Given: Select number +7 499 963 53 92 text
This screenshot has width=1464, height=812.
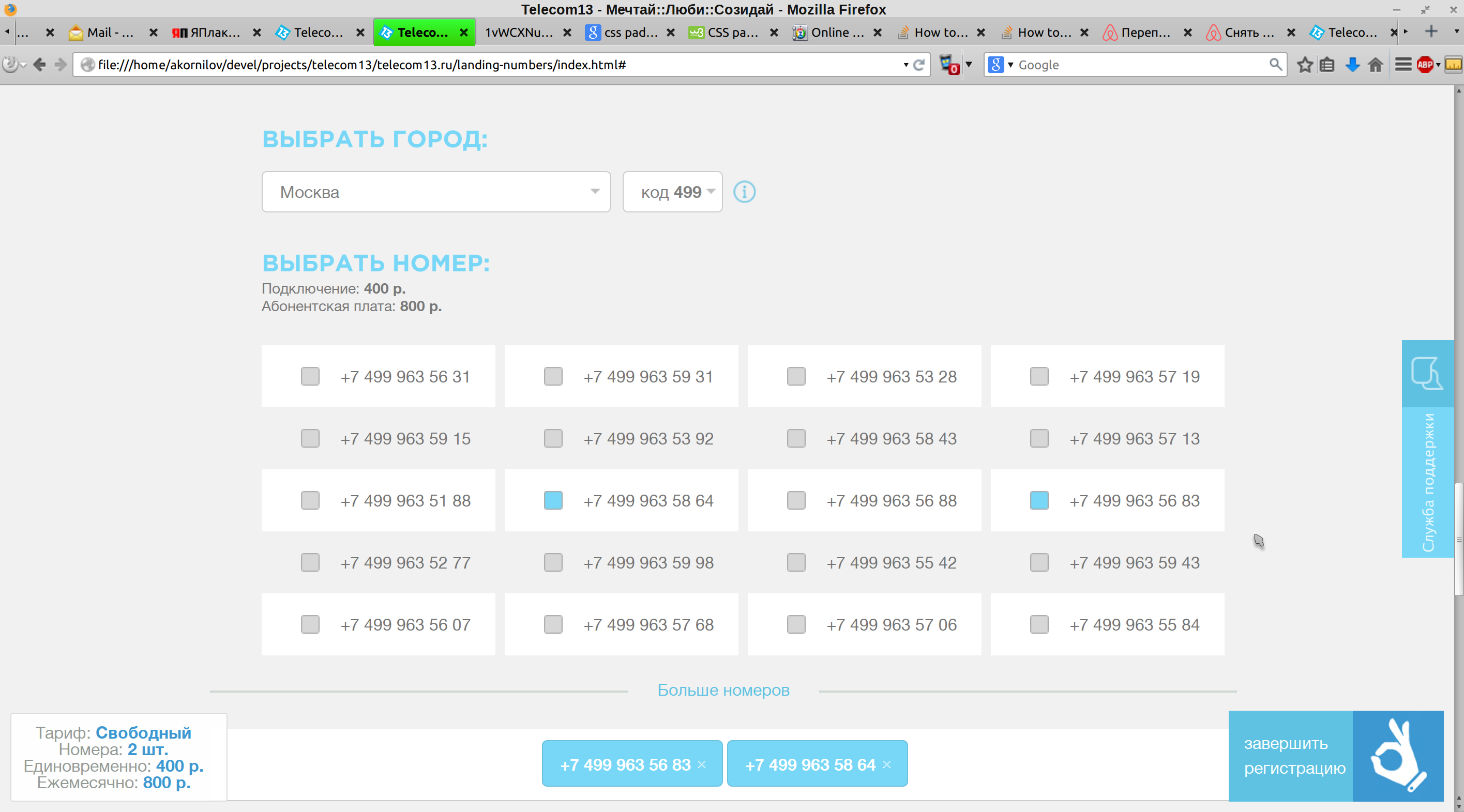Looking at the screenshot, I should coord(648,438).
